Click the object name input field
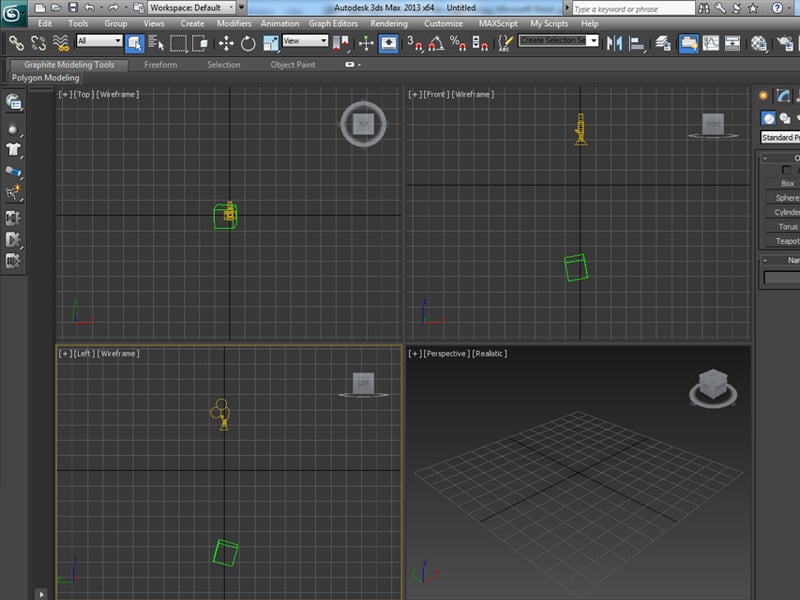The image size is (800, 600). pyautogui.click(x=782, y=277)
